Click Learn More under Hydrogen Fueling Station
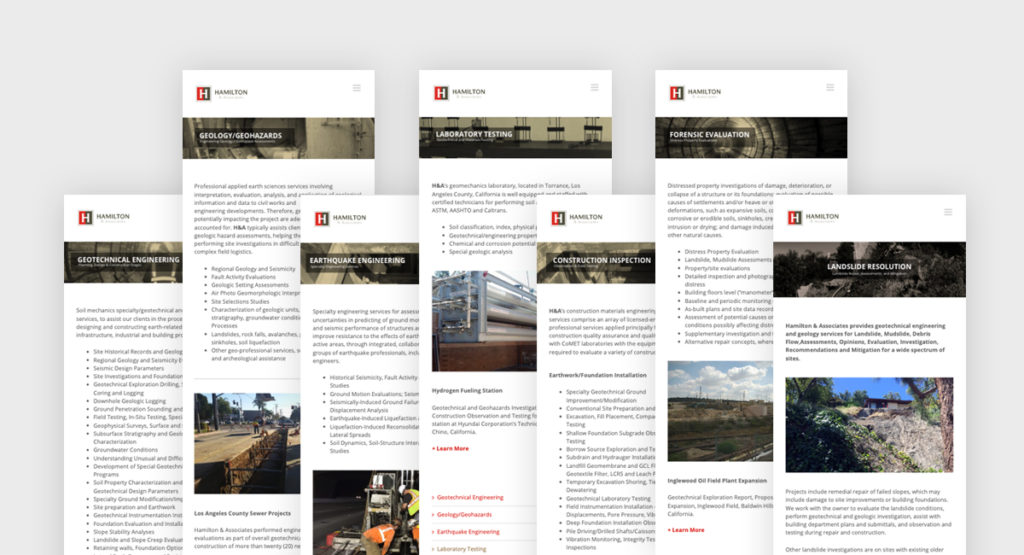This screenshot has width=1024, height=555. pyautogui.click(x=452, y=448)
